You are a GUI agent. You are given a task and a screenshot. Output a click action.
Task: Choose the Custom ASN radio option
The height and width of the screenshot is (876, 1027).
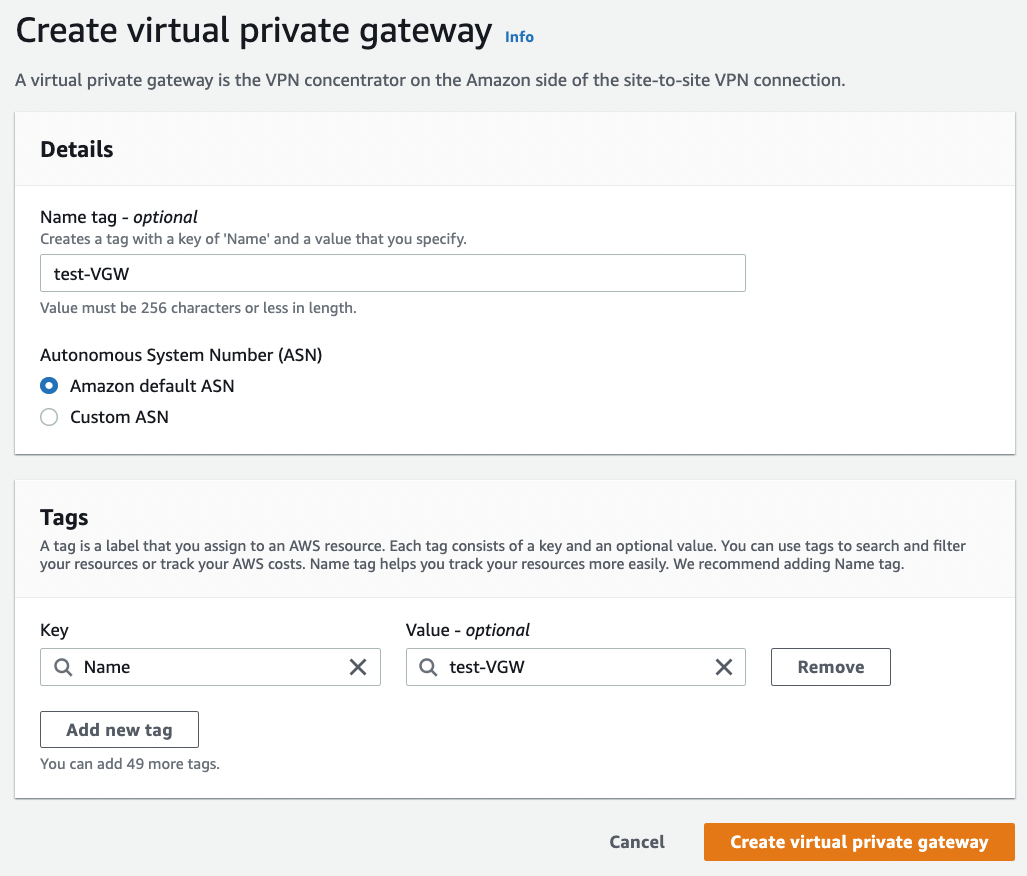coord(49,417)
